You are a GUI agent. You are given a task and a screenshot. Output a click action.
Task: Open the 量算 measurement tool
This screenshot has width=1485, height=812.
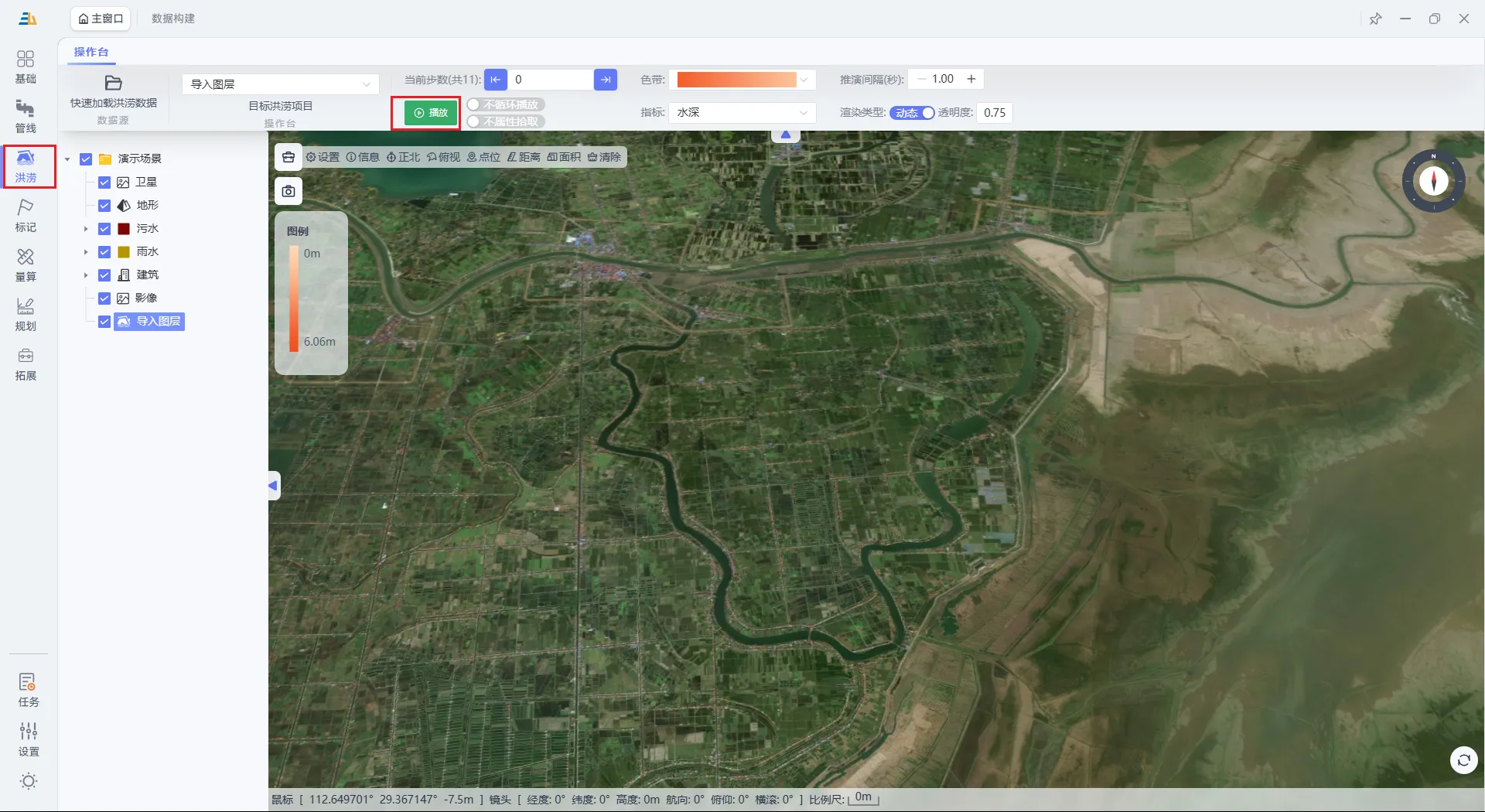click(26, 265)
